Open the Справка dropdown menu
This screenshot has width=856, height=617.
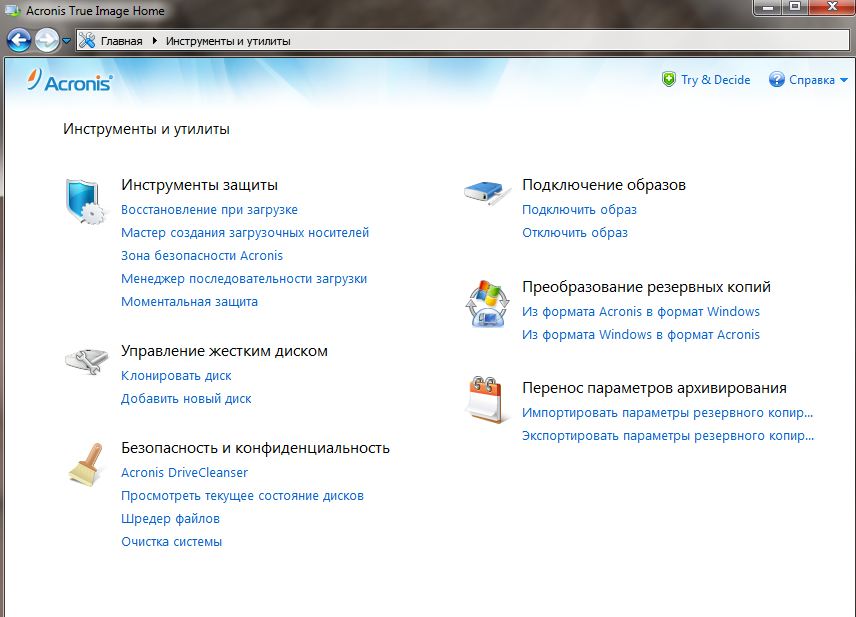coord(818,80)
